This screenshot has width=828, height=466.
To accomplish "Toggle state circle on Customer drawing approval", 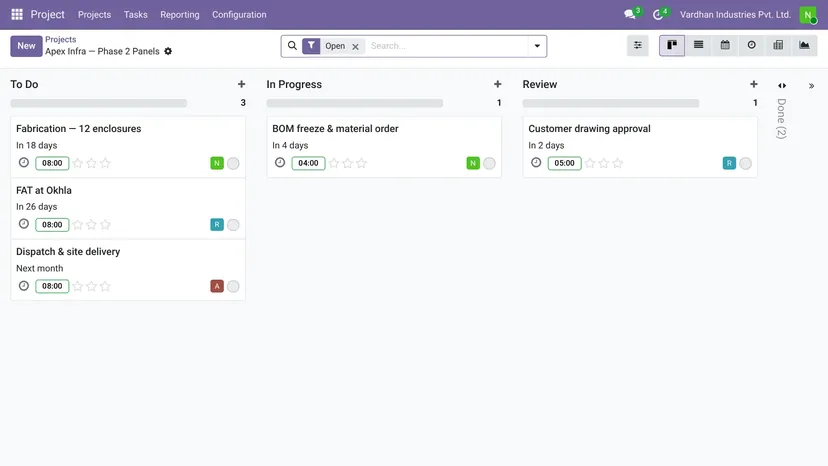I will 745,163.
